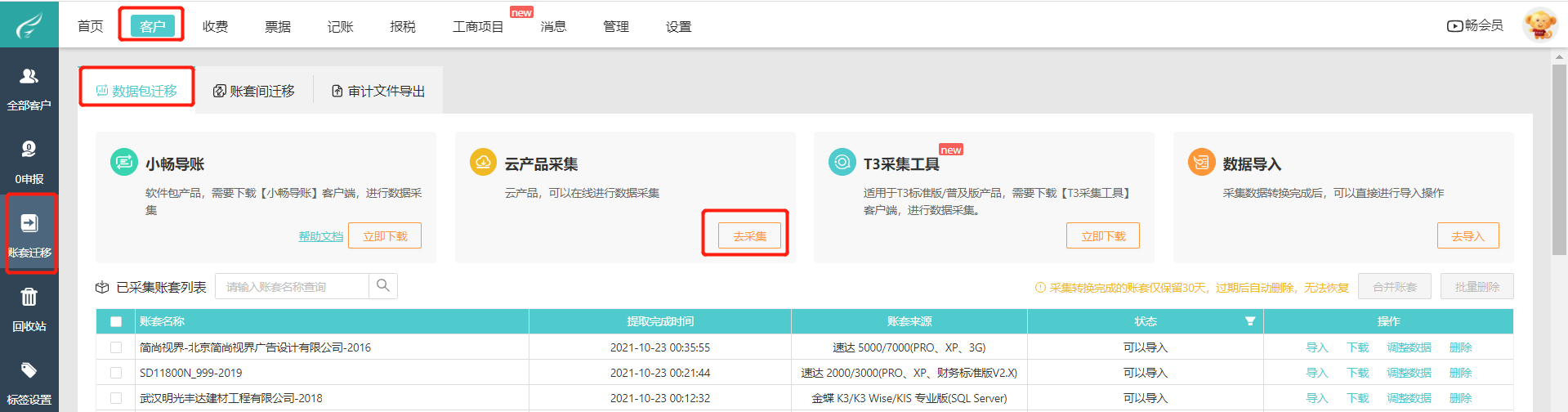Open 标签设置 in the sidebar
The image size is (1568, 412).
[x=29, y=383]
